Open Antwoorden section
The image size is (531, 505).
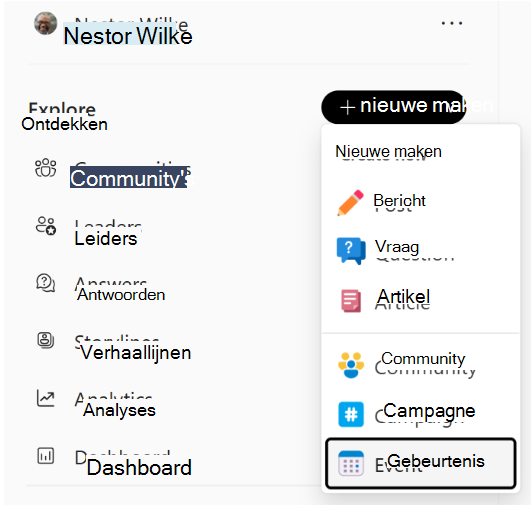[121, 294]
